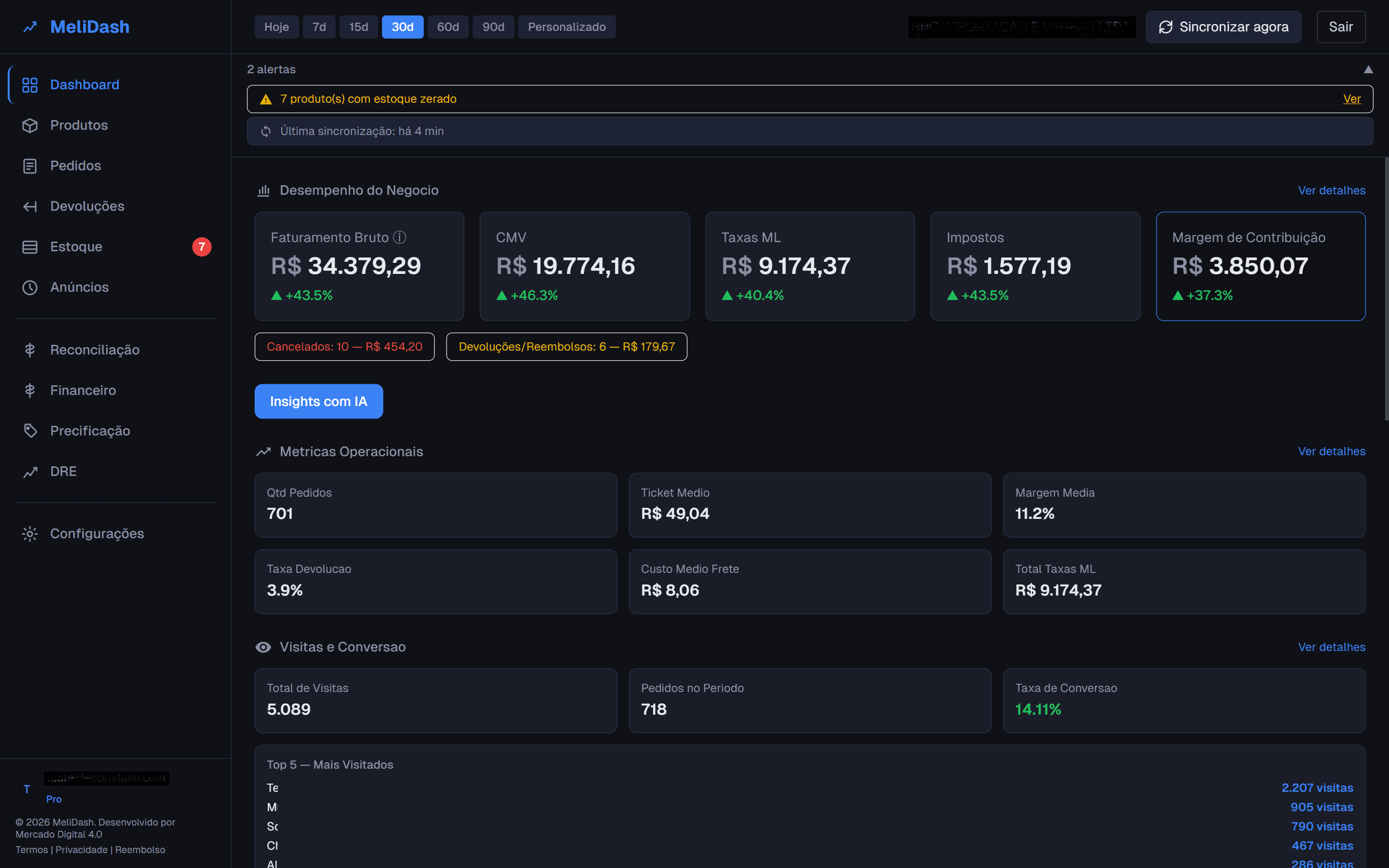This screenshot has width=1389, height=868.
Task: Select Pedidos in the sidebar
Action: [76, 165]
